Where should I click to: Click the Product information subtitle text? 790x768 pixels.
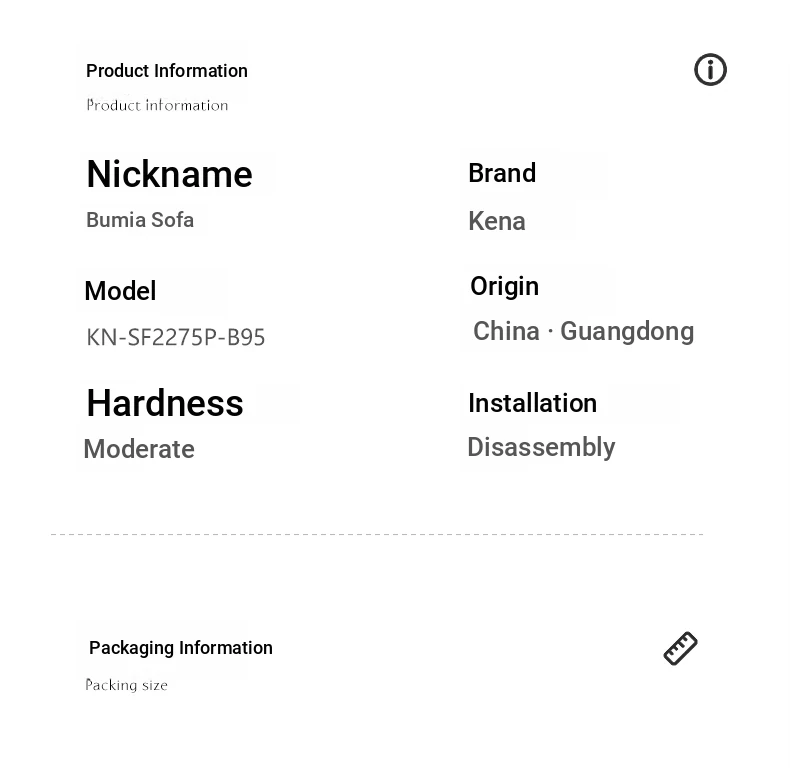157,105
